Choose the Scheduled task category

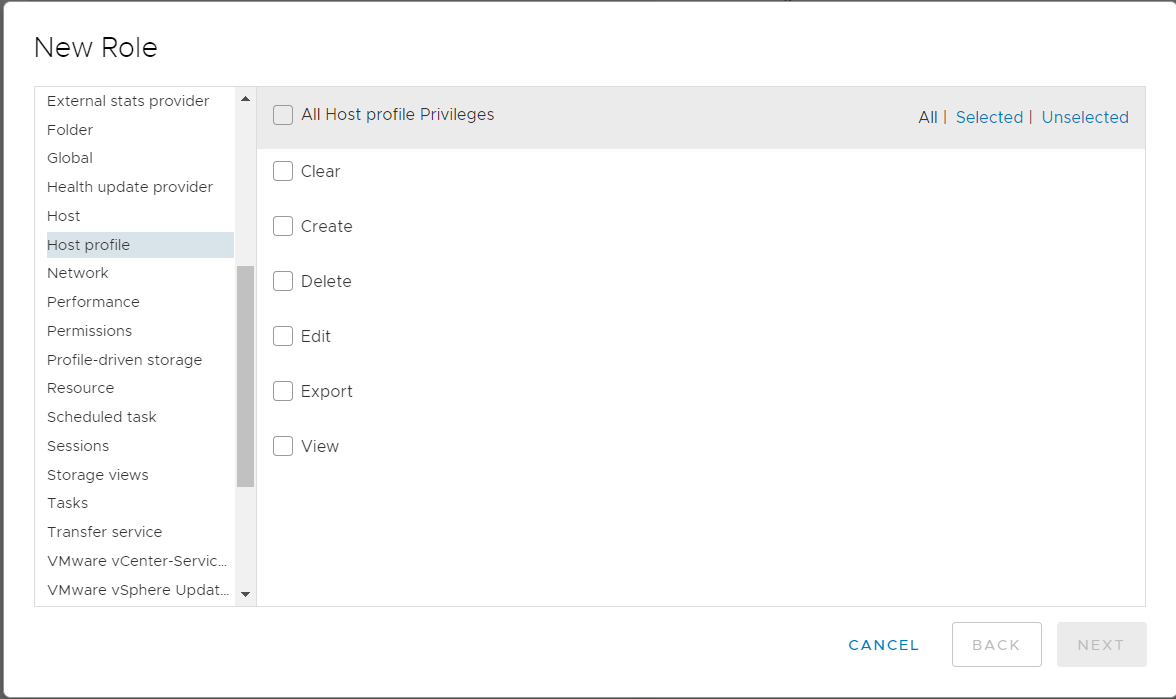102,417
